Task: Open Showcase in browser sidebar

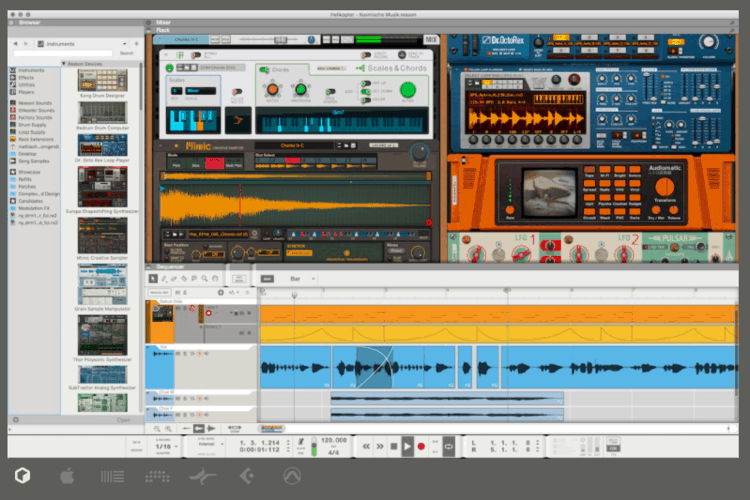Action: pos(29,172)
